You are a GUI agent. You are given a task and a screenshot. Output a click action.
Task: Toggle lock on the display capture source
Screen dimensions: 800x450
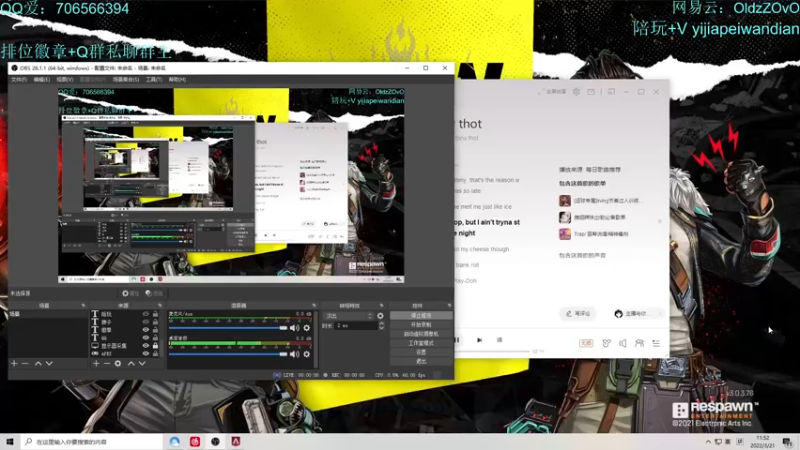tap(155, 345)
